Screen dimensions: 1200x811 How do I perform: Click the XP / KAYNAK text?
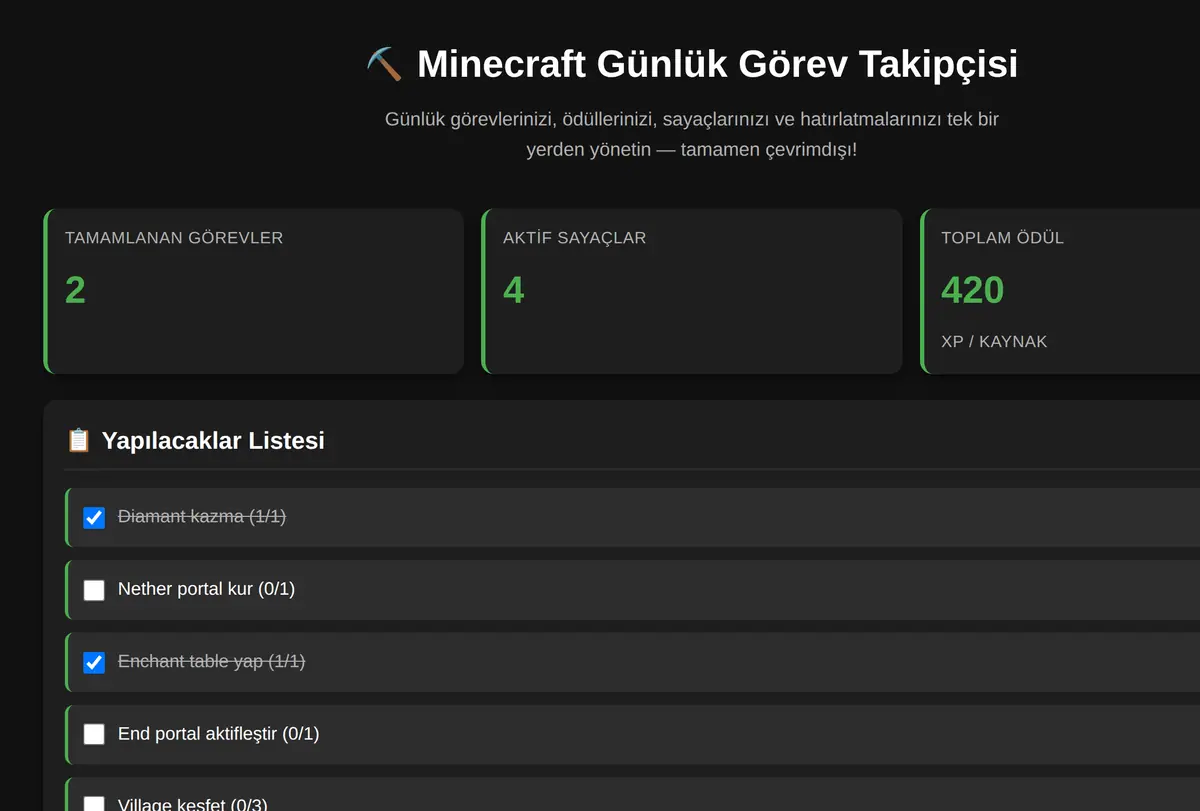(x=994, y=341)
